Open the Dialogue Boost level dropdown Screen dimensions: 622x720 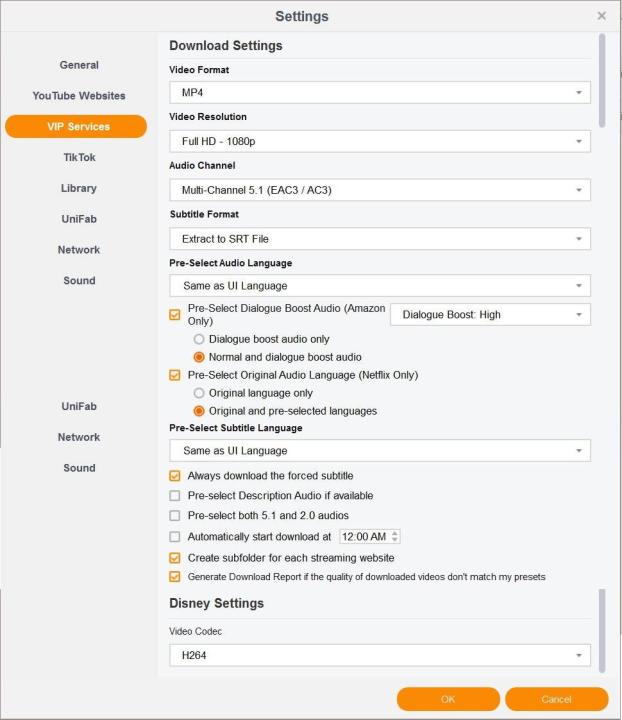point(490,315)
